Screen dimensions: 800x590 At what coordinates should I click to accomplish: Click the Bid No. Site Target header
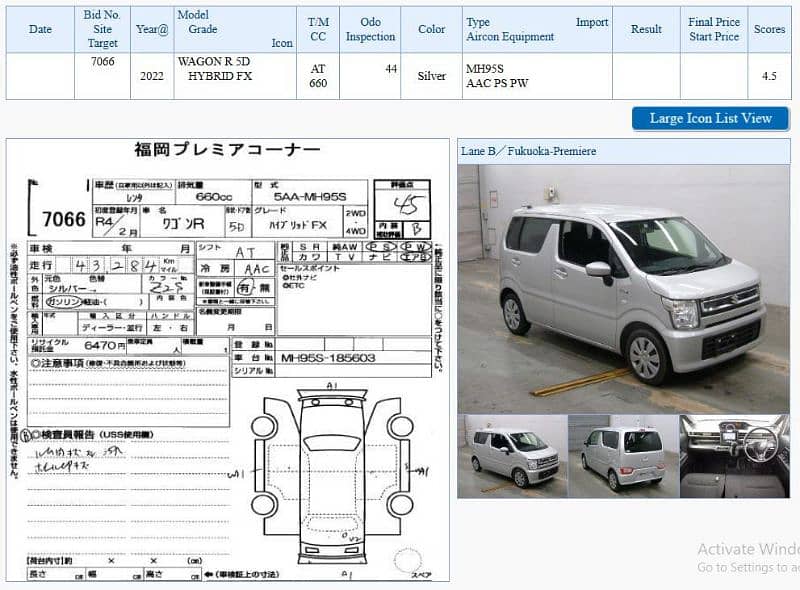tap(103, 29)
